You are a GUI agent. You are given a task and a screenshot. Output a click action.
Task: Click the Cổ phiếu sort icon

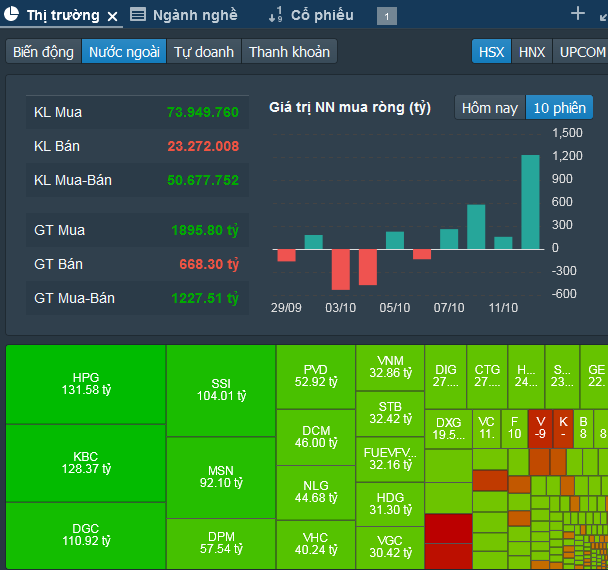click(x=275, y=15)
